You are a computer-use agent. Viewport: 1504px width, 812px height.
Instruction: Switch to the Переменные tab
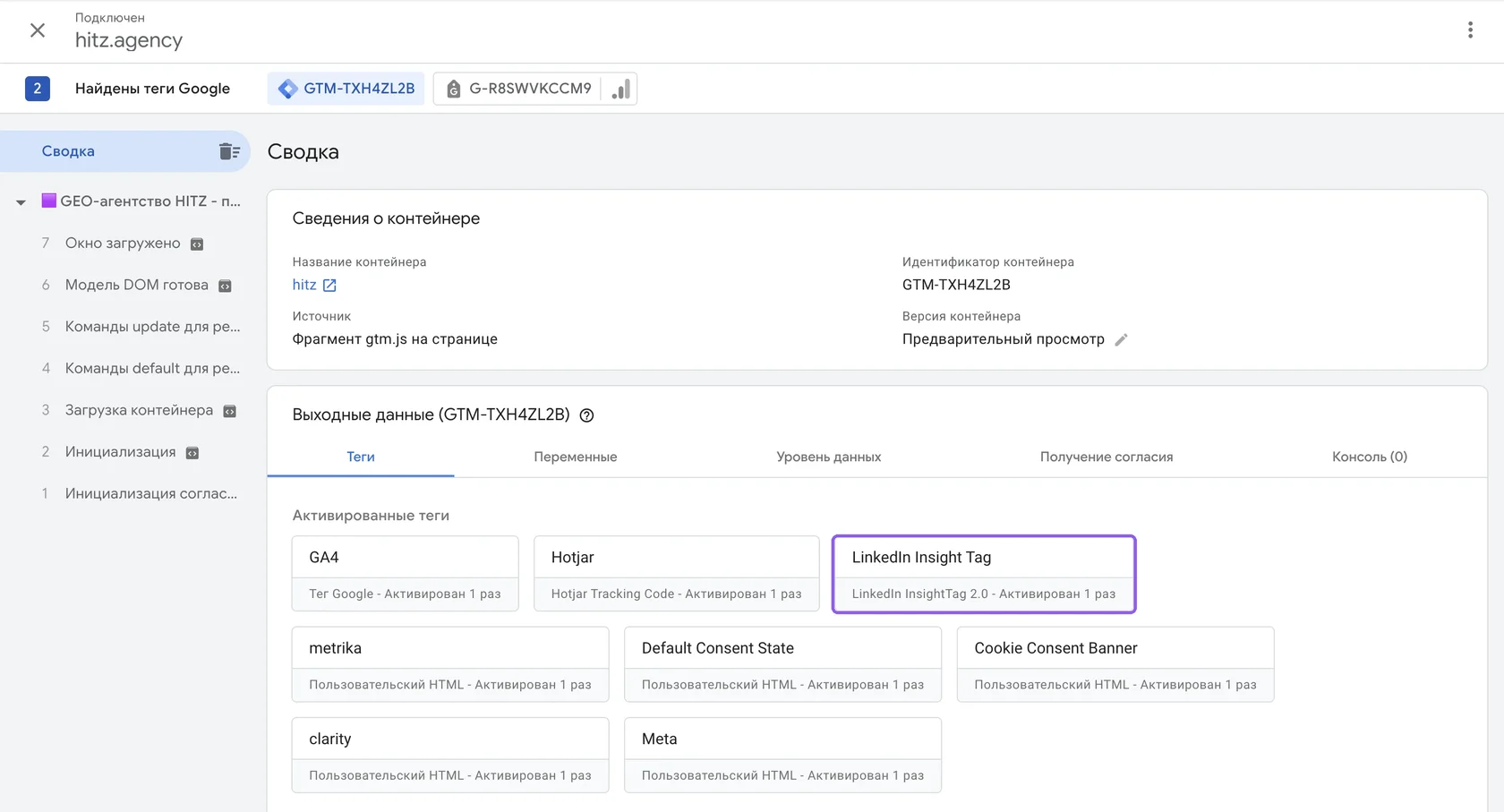click(x=576, y=457)
